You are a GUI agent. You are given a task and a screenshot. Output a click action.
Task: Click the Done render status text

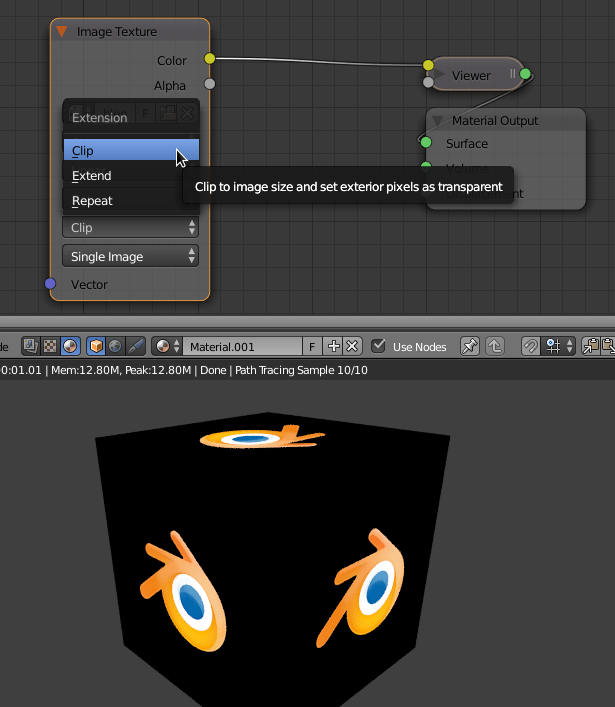(x=213, y=370)
